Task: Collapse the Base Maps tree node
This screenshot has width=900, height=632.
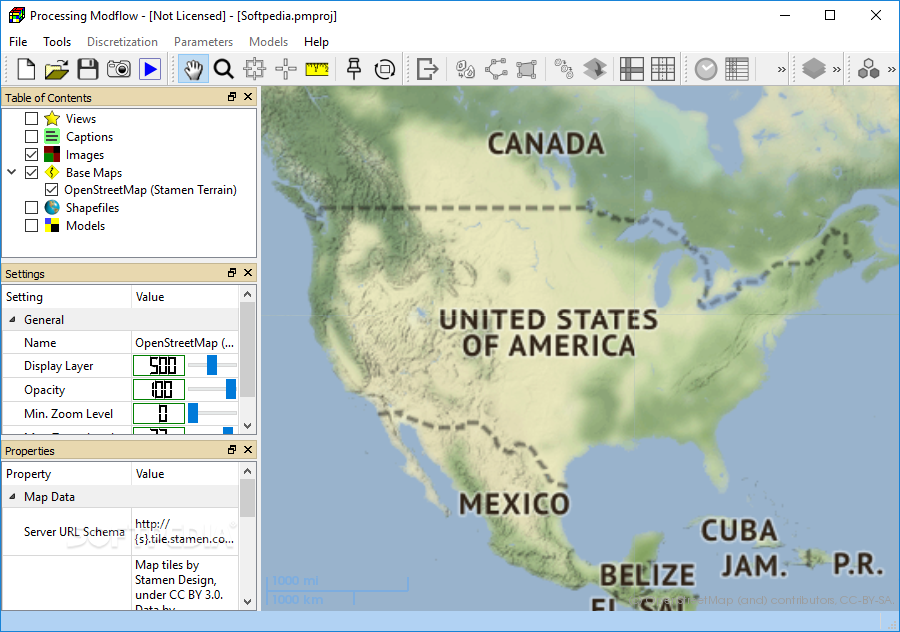Action: click(x=11, y=172)
